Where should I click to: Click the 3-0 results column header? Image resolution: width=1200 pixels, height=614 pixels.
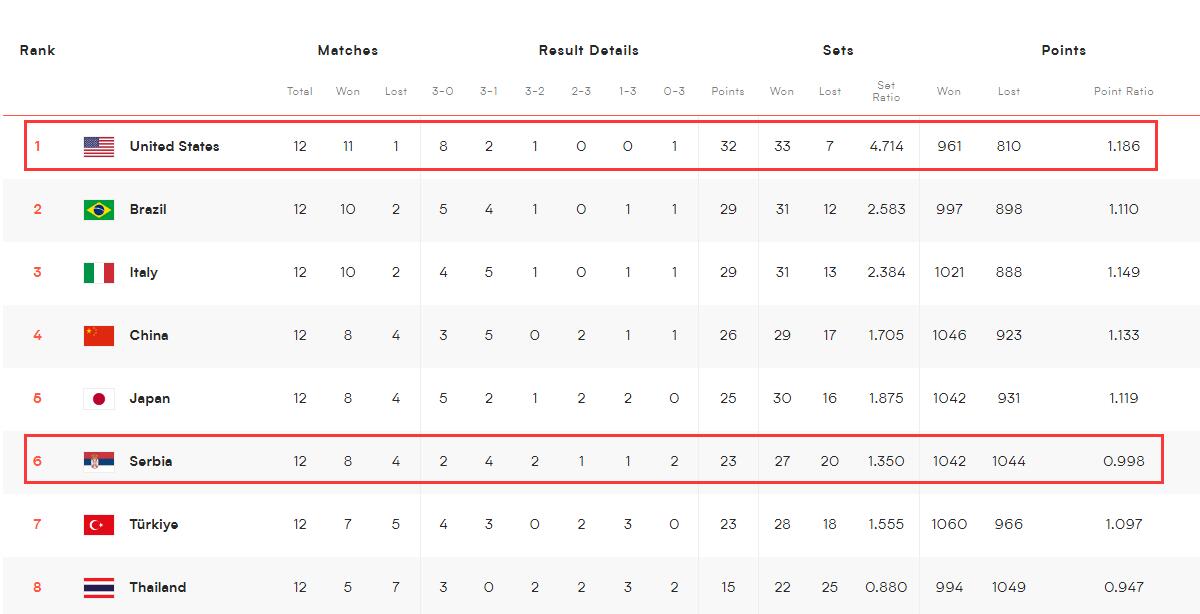442,91
